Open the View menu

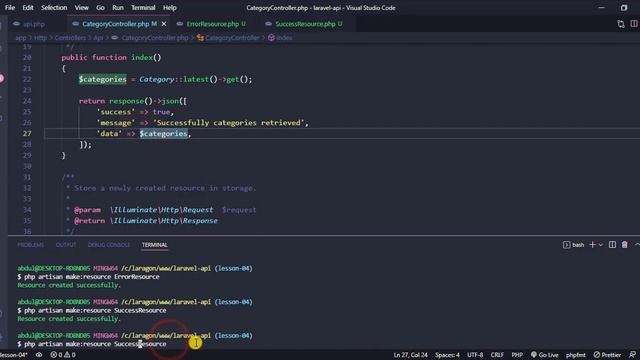pos(82,7)
